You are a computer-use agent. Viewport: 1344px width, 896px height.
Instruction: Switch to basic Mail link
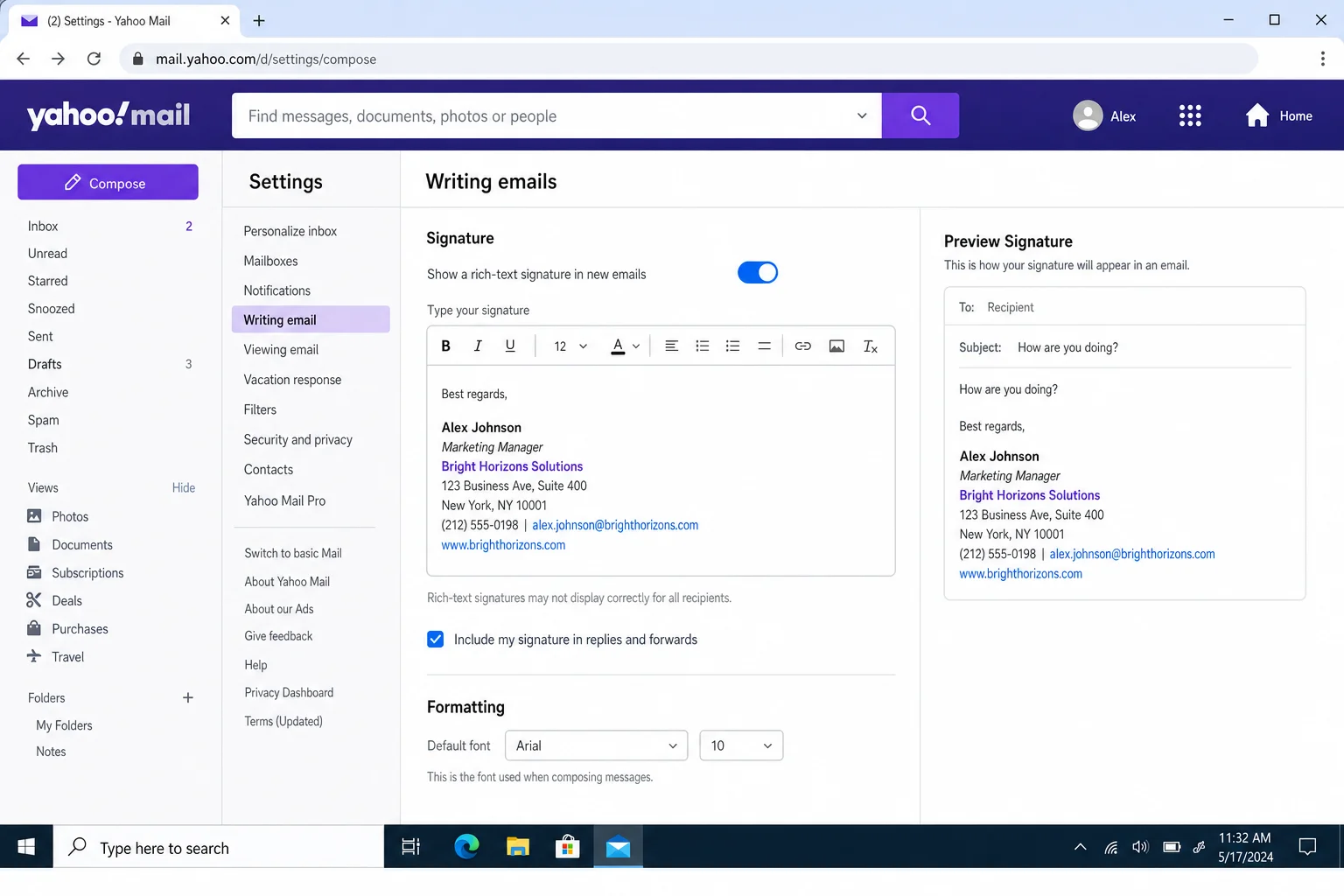pos(293,553)
